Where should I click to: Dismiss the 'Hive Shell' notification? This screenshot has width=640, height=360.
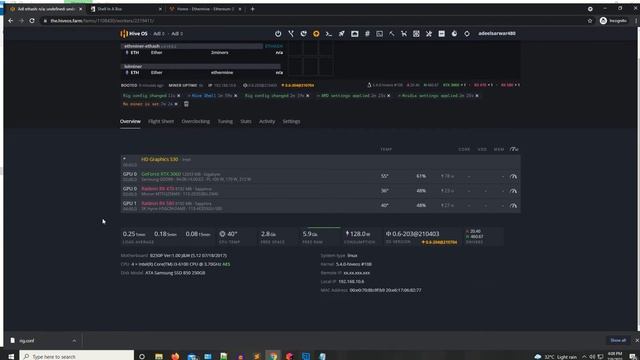click(236, 96)
